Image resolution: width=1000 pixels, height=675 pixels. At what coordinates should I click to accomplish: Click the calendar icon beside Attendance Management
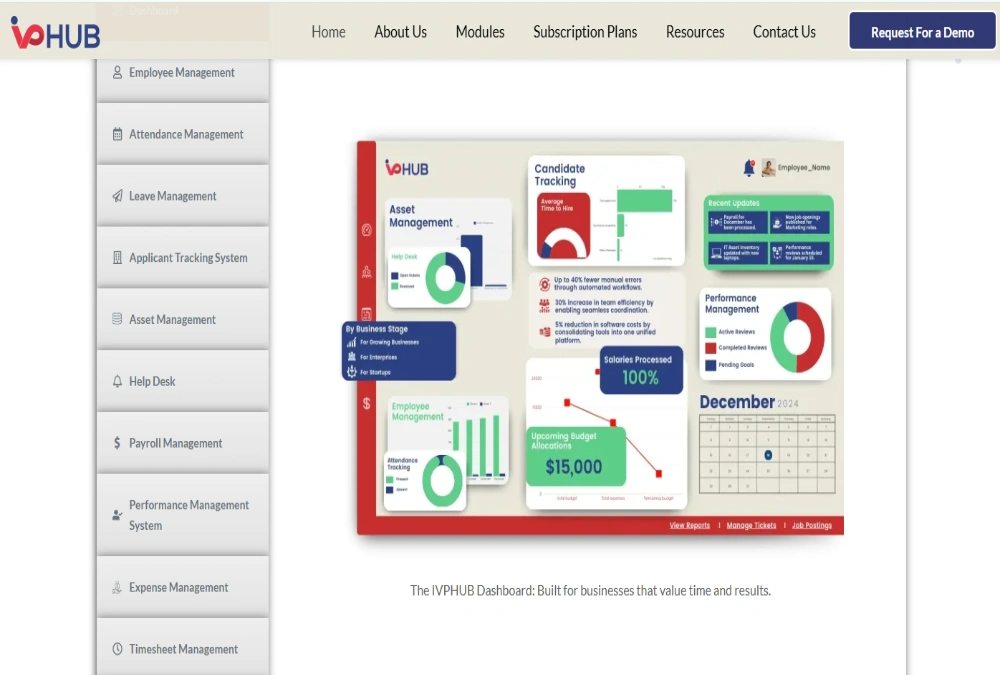point(117,134)
